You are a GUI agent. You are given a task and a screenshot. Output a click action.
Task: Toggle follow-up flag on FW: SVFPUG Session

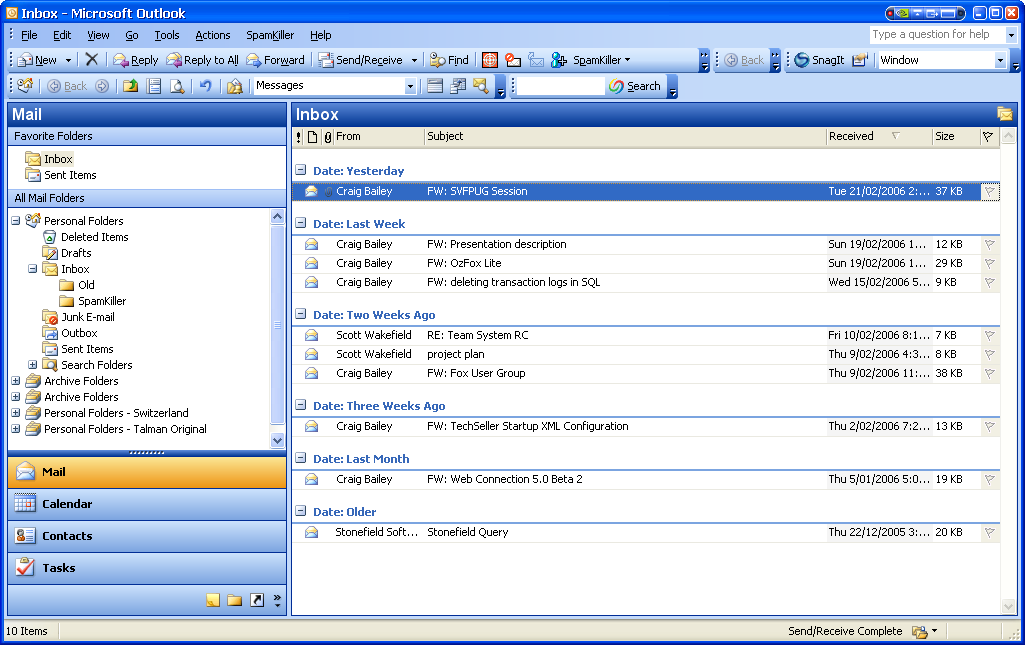tap(989, 191)
